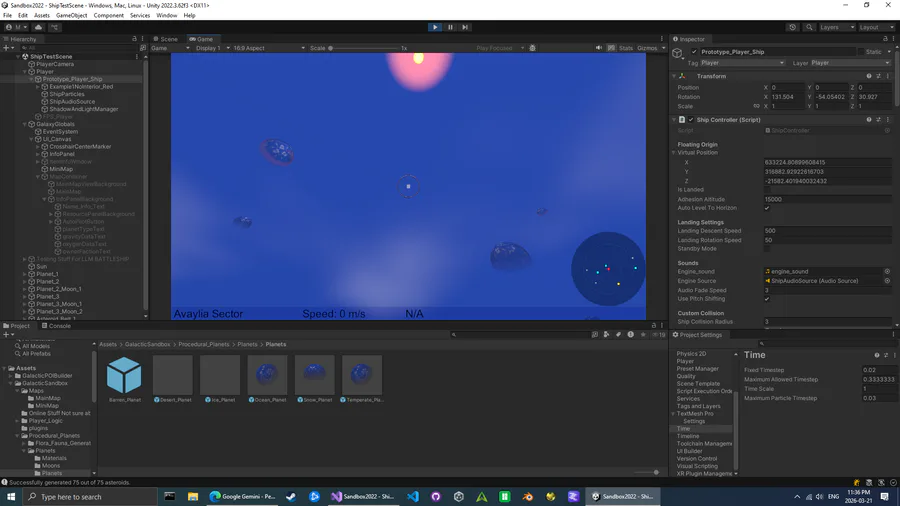Collapse the Transform component foldout

point(674,76)
